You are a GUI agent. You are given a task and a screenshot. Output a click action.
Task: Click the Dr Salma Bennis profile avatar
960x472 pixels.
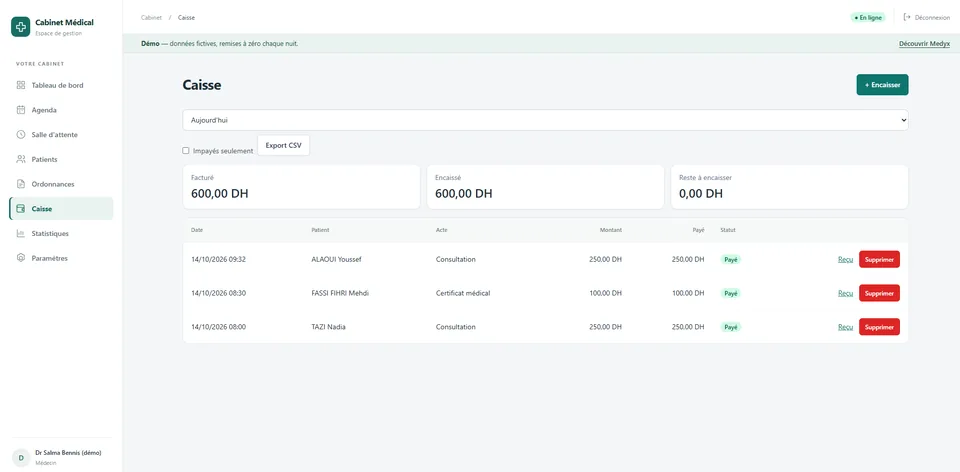[x=21, y=457]
